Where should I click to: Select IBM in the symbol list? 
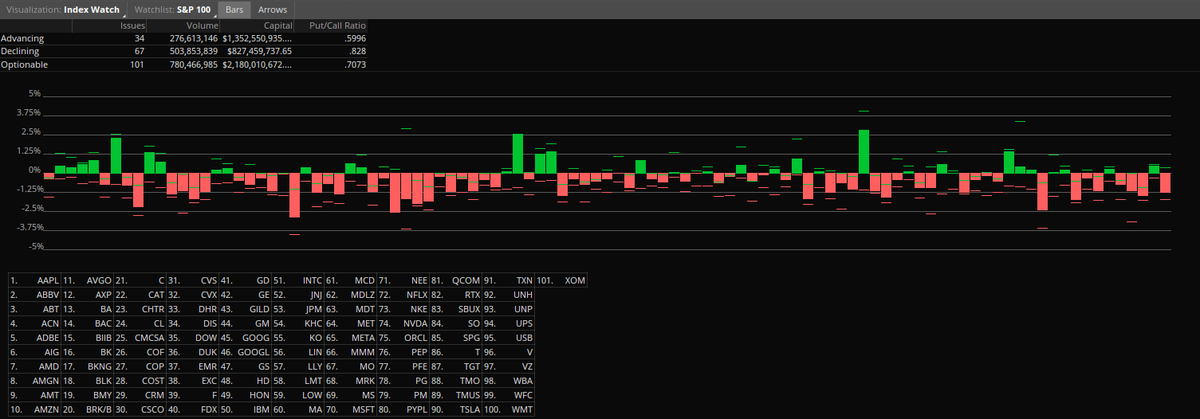pos(260,409)
